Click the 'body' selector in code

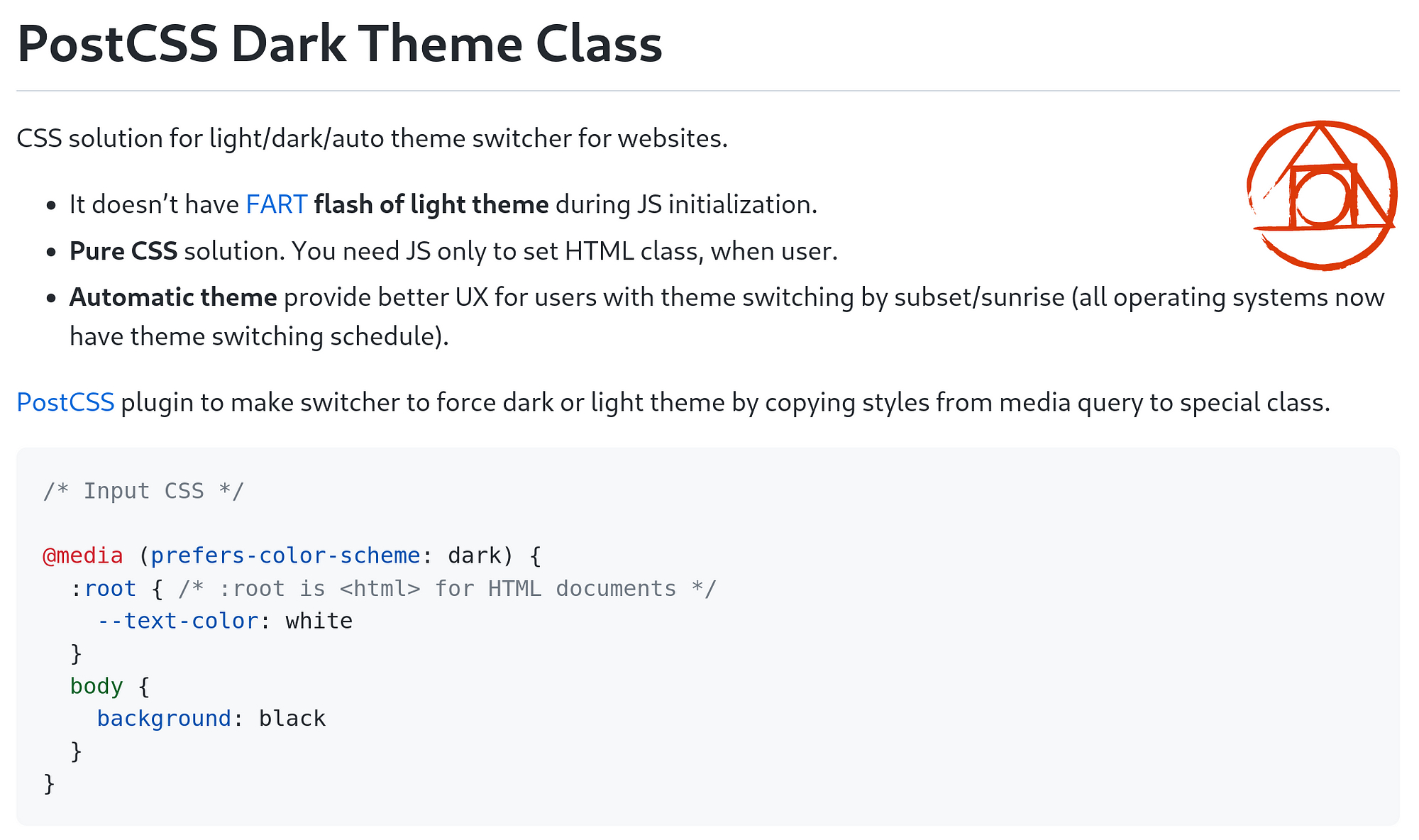coord(96,686)
